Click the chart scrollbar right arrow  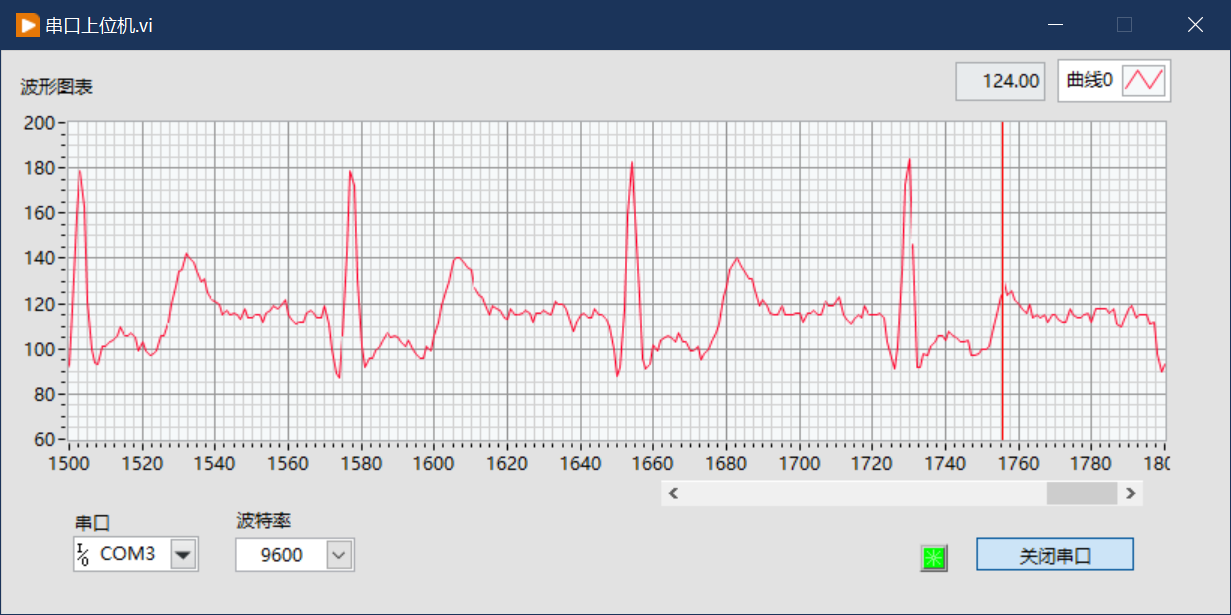[x=1130, y=493]
